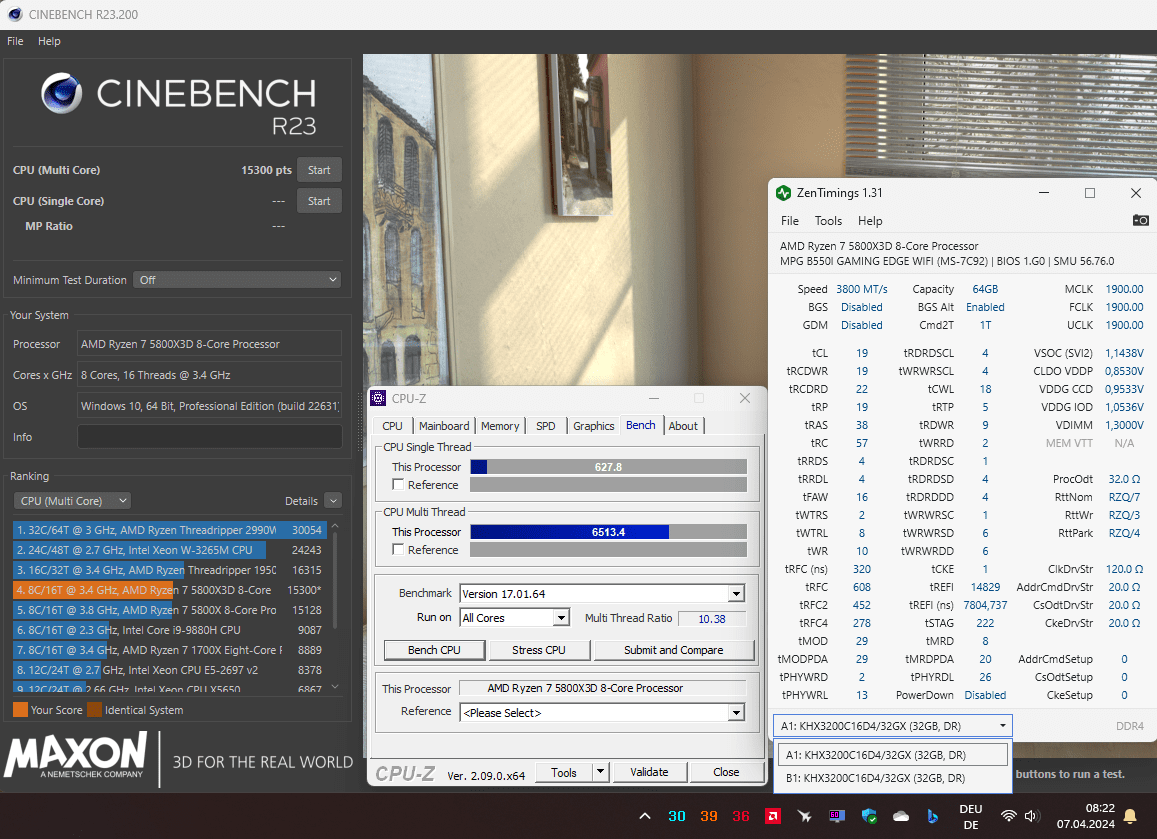
Task: Click the orange Your Score swatch
Action: point(21,710)
